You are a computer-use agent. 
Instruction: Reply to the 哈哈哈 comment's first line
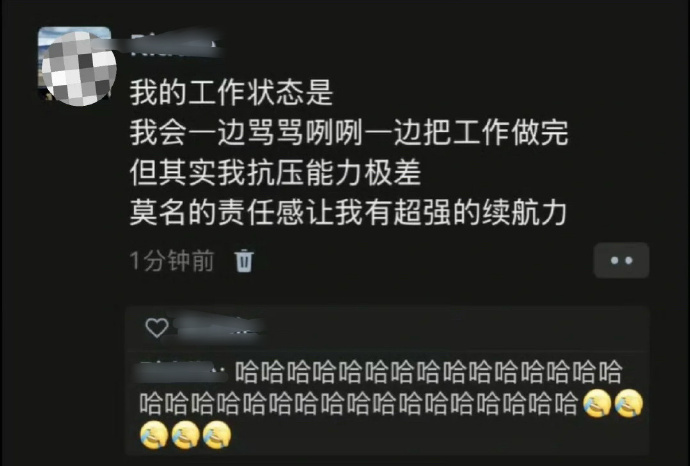[x=429, y=372]
